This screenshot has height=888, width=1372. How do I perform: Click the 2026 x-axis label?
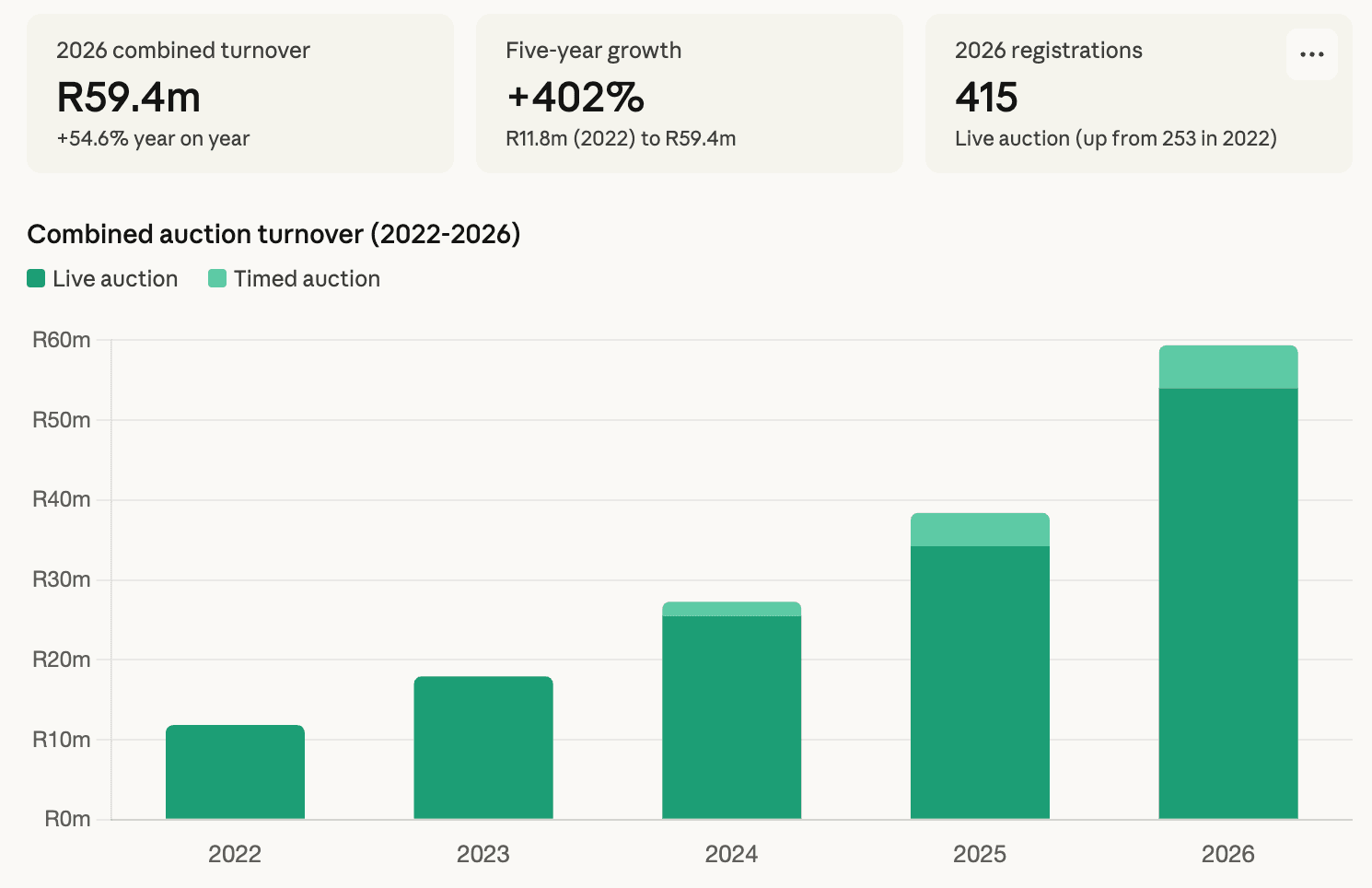pyautogui.click(x=1228, y=854)
